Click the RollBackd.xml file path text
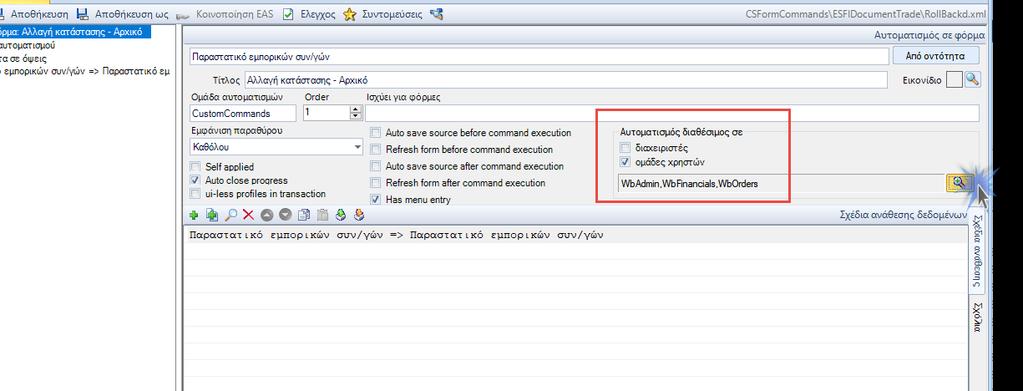 coord(865,14)
